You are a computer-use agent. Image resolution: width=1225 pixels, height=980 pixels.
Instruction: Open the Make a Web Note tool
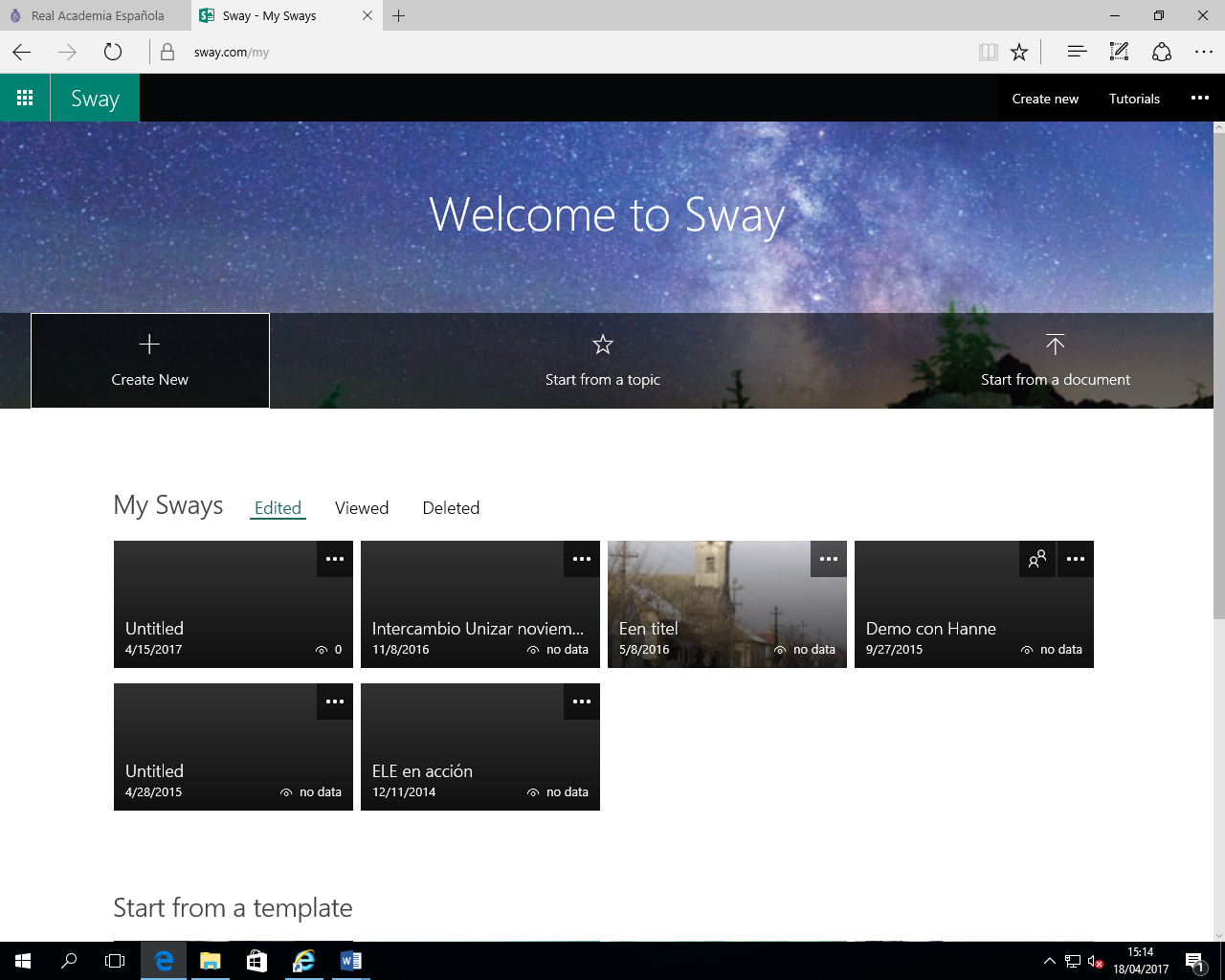click(x=1119, y=53)
